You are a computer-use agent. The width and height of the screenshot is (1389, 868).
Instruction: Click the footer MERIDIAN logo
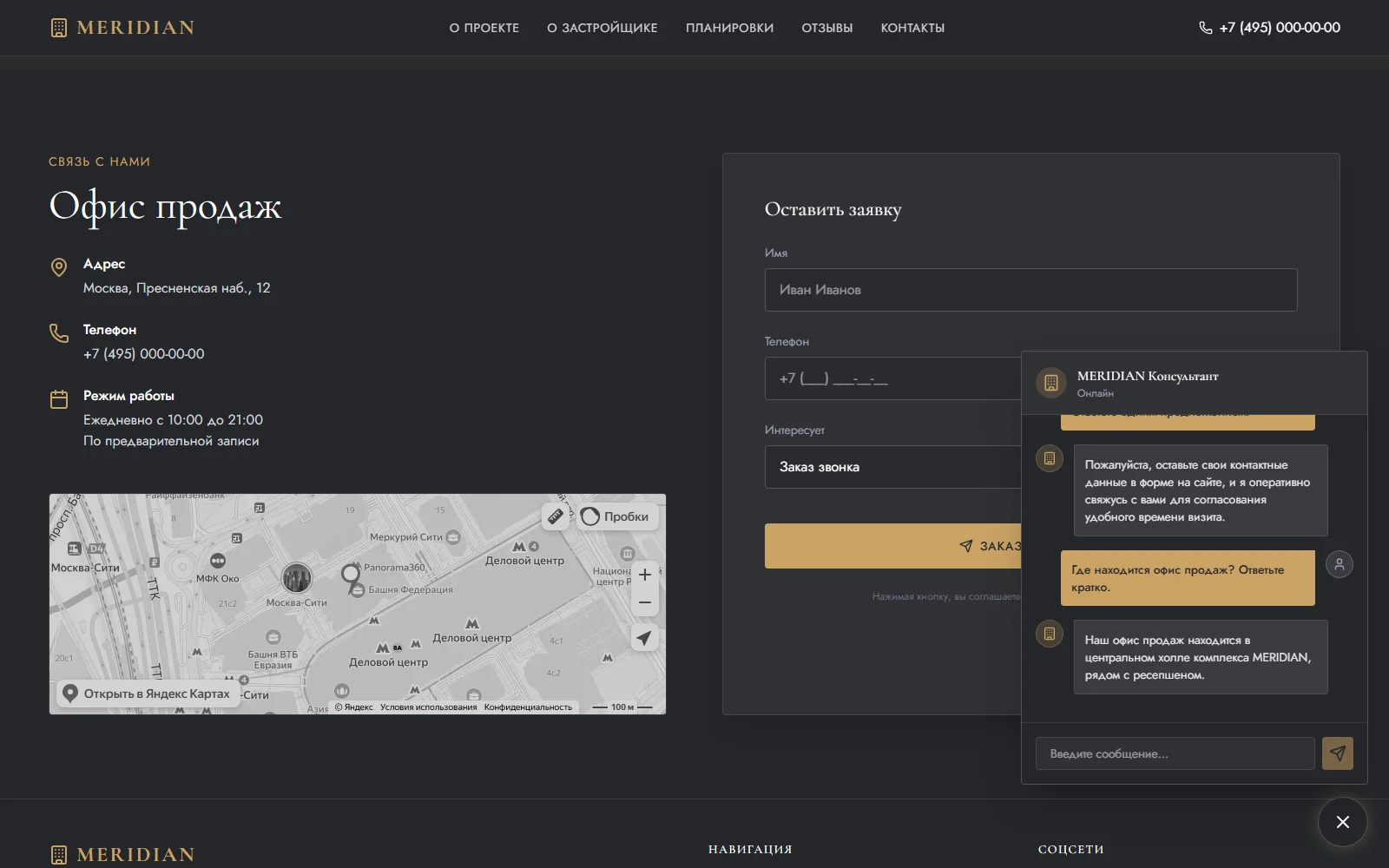(x=122, y=855)
